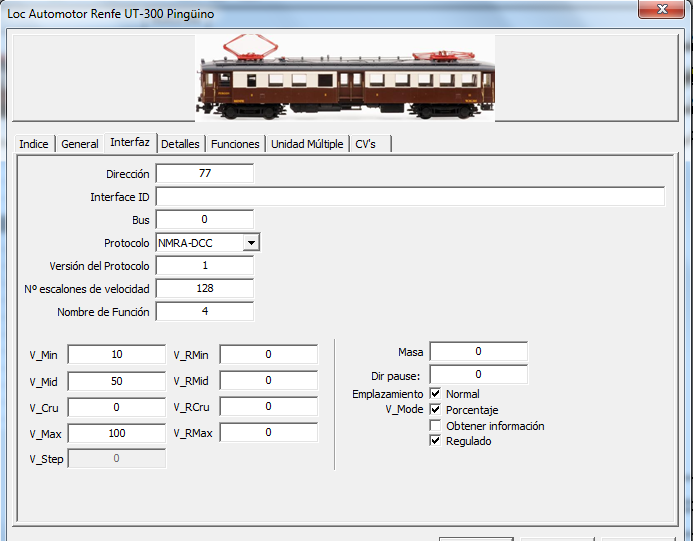The height and width of the screenshot is (541, 693).
Task: Uncheck the V_Mode Porcentaje checkbox
Action: (435, 409)
